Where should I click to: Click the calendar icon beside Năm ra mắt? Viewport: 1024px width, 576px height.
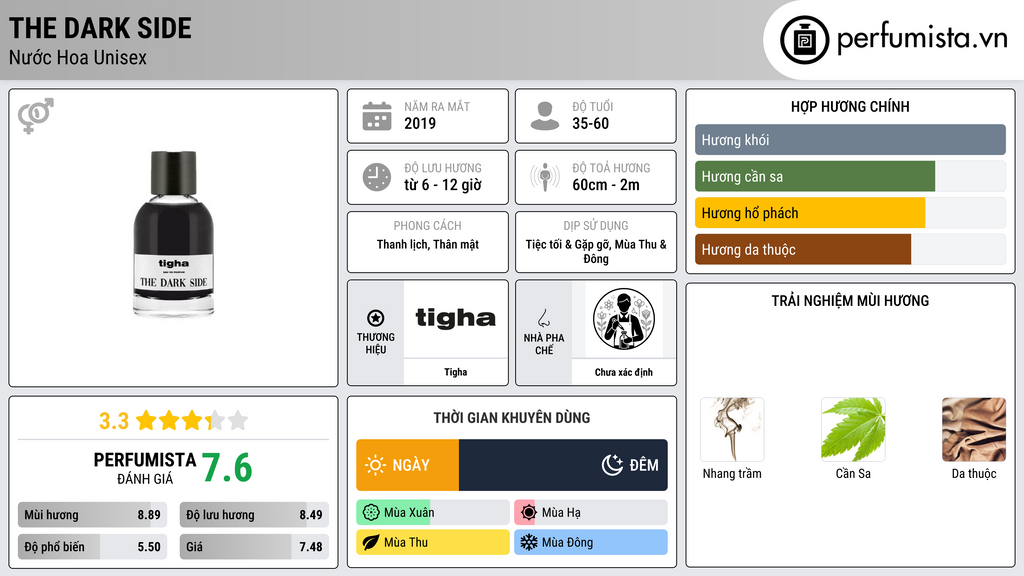coord(377,116)
